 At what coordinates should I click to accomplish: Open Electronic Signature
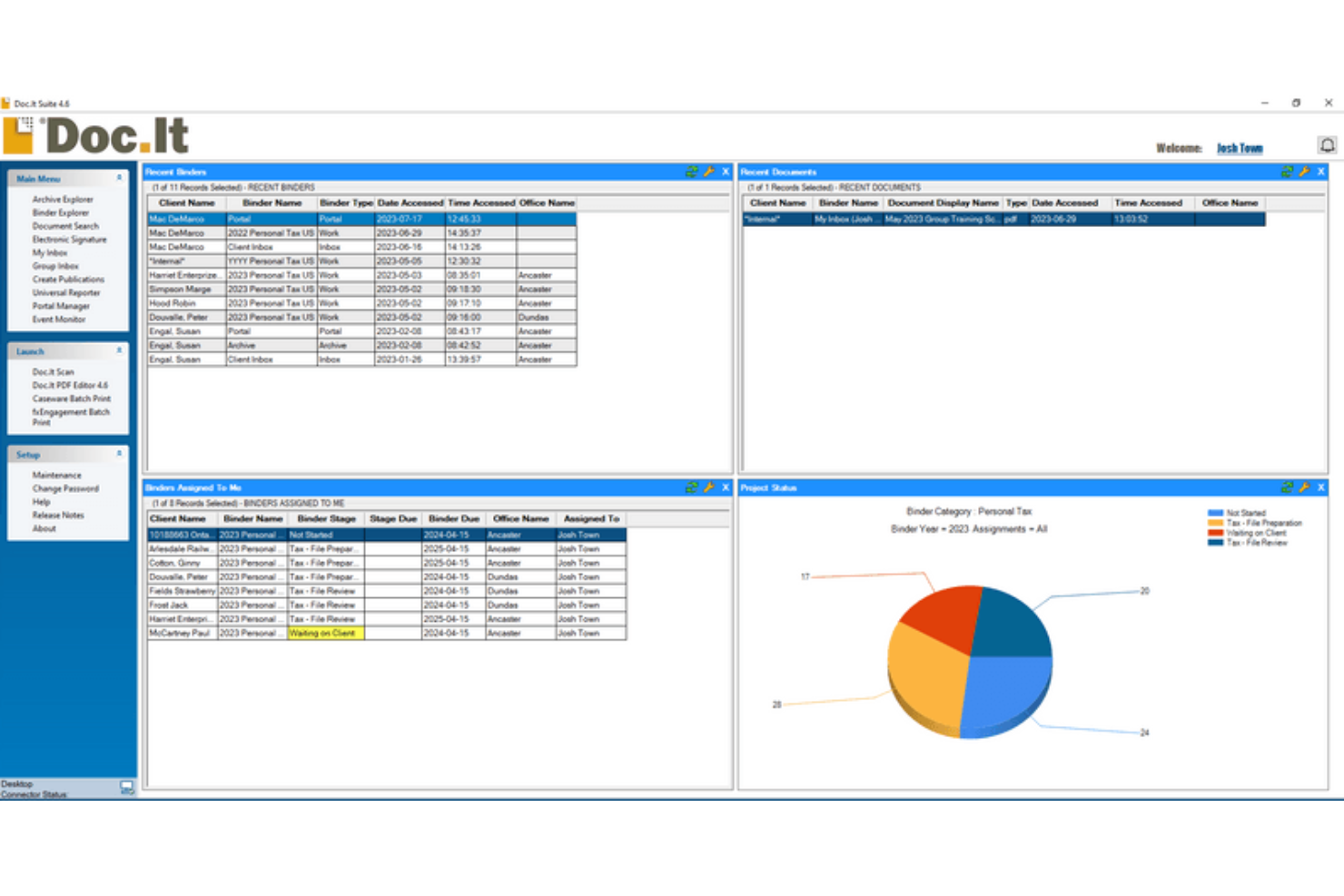tap(69, 240)
